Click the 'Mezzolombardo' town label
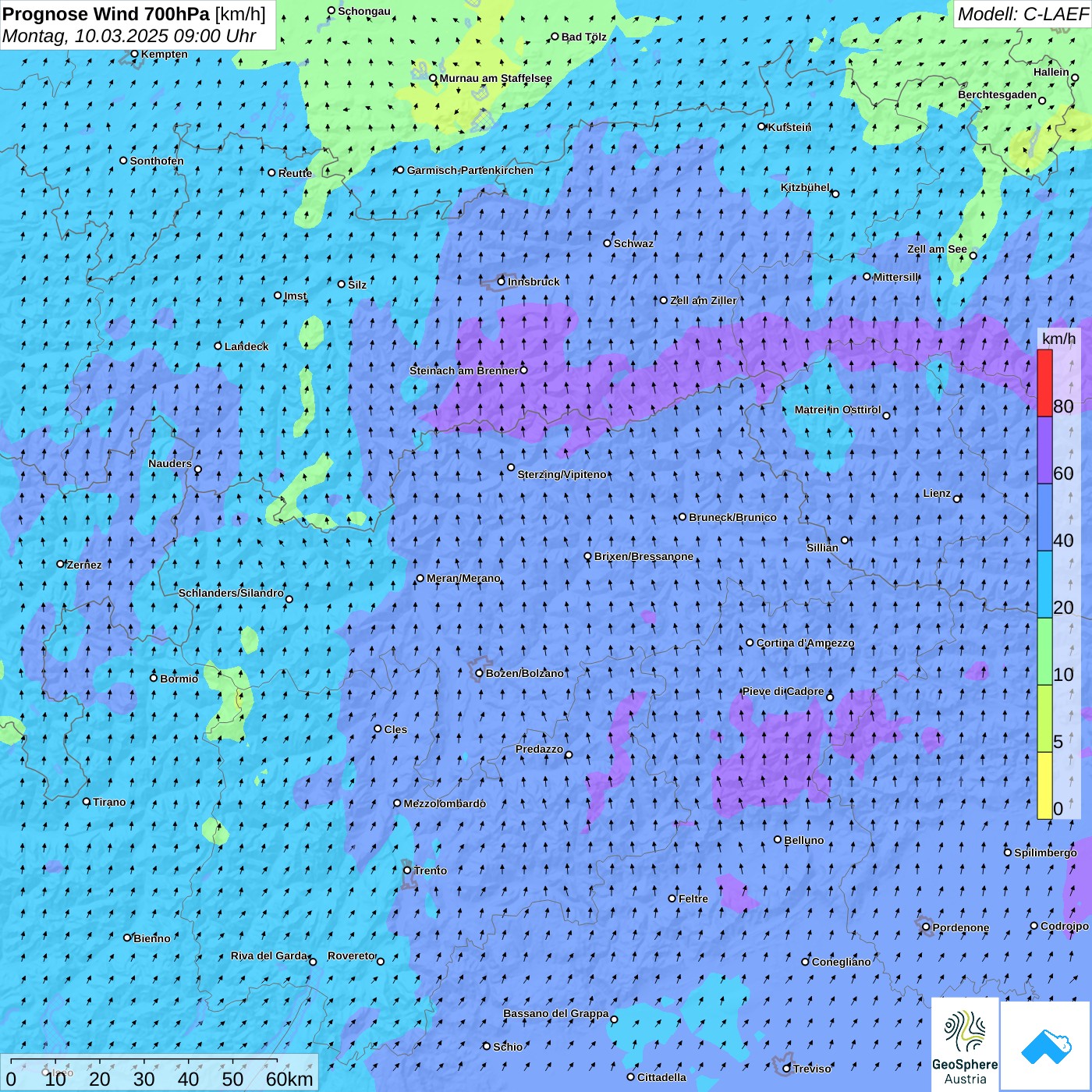This screenshot has width=1092, height=1092. [x=445, y=803]
